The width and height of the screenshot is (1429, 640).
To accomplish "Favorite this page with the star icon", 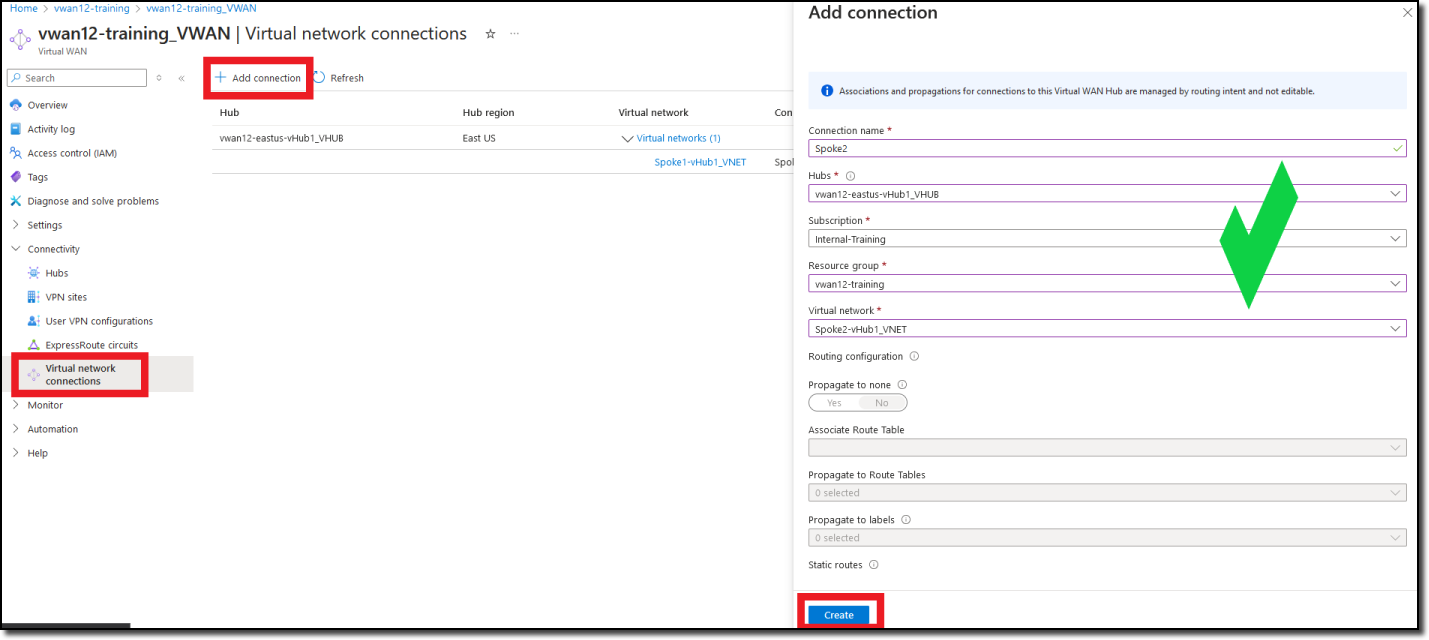I will coord(490,34).
